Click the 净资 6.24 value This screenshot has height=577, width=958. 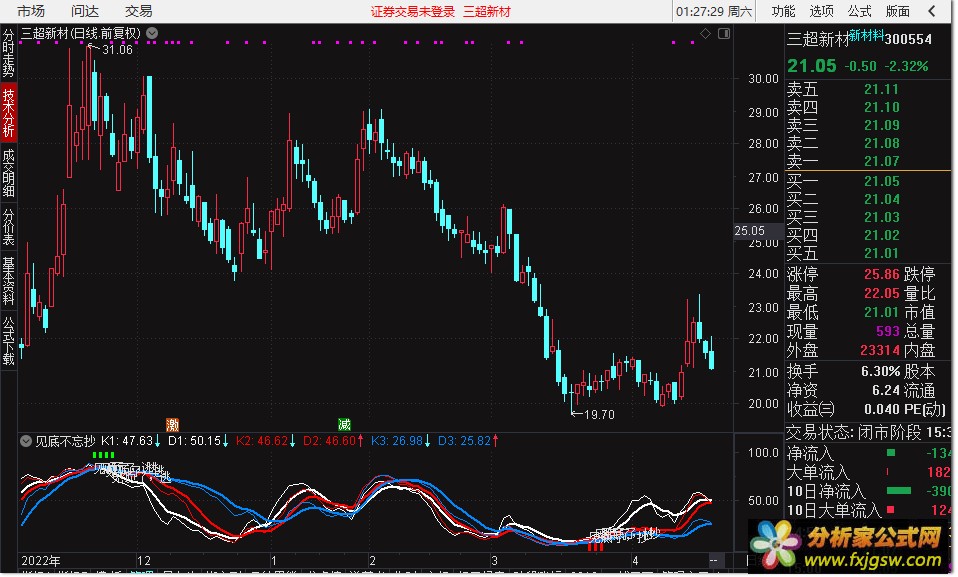pos(886,390)
